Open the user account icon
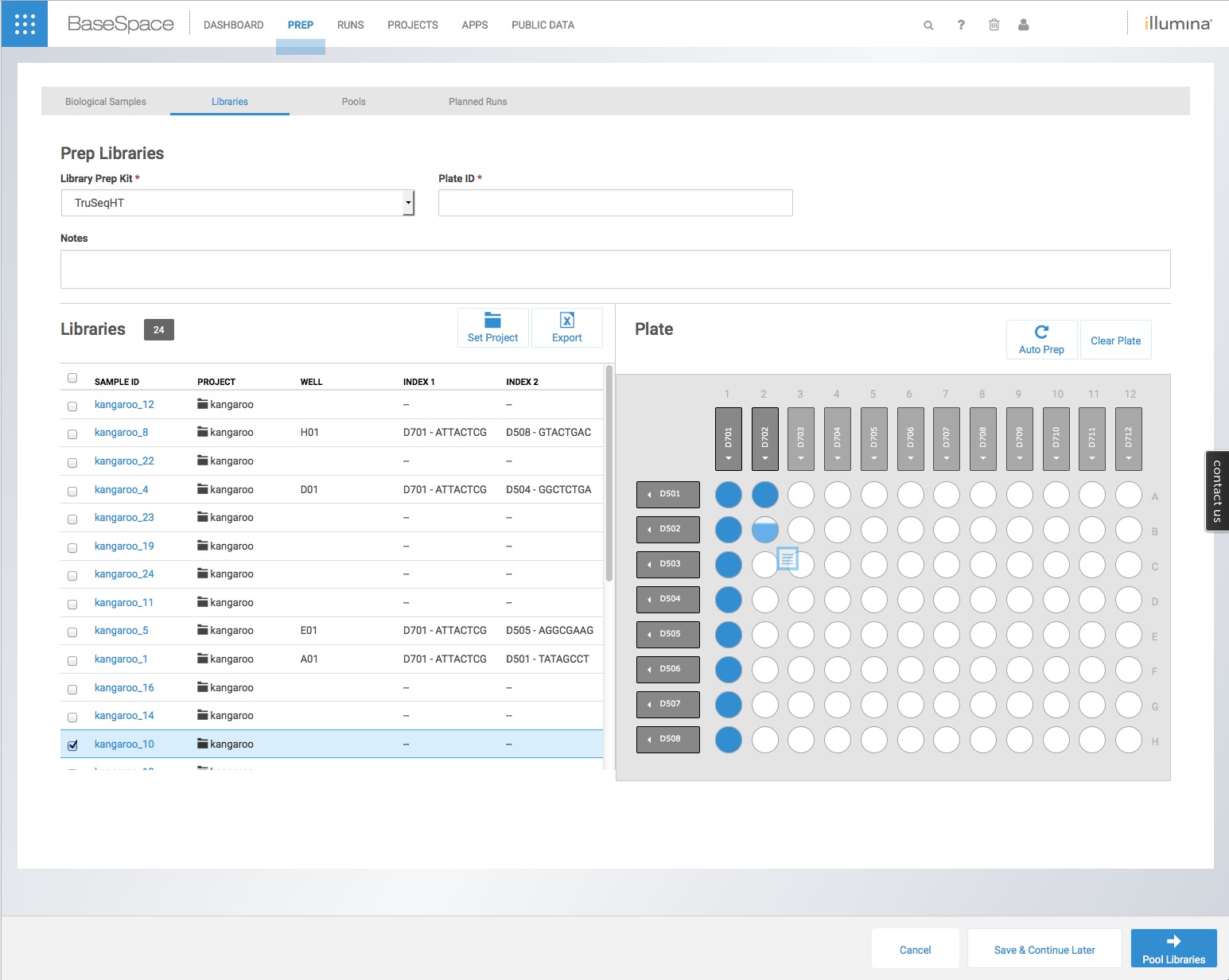1229x980 pixels. coord(1024,25)
